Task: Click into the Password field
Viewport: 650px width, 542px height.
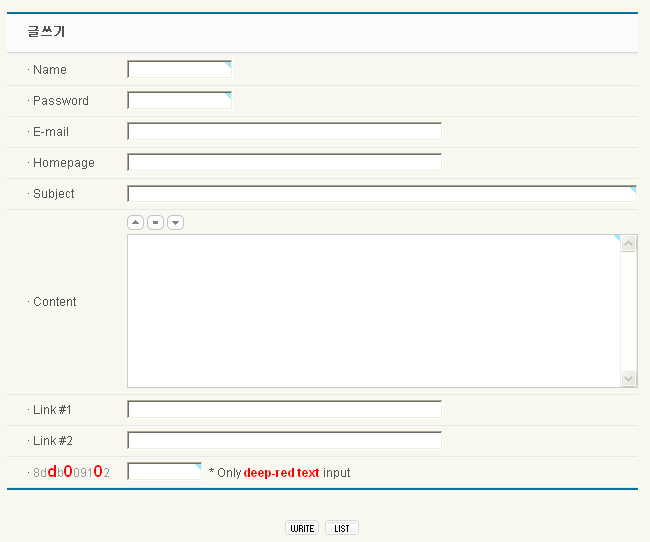Action: [179, 101]
